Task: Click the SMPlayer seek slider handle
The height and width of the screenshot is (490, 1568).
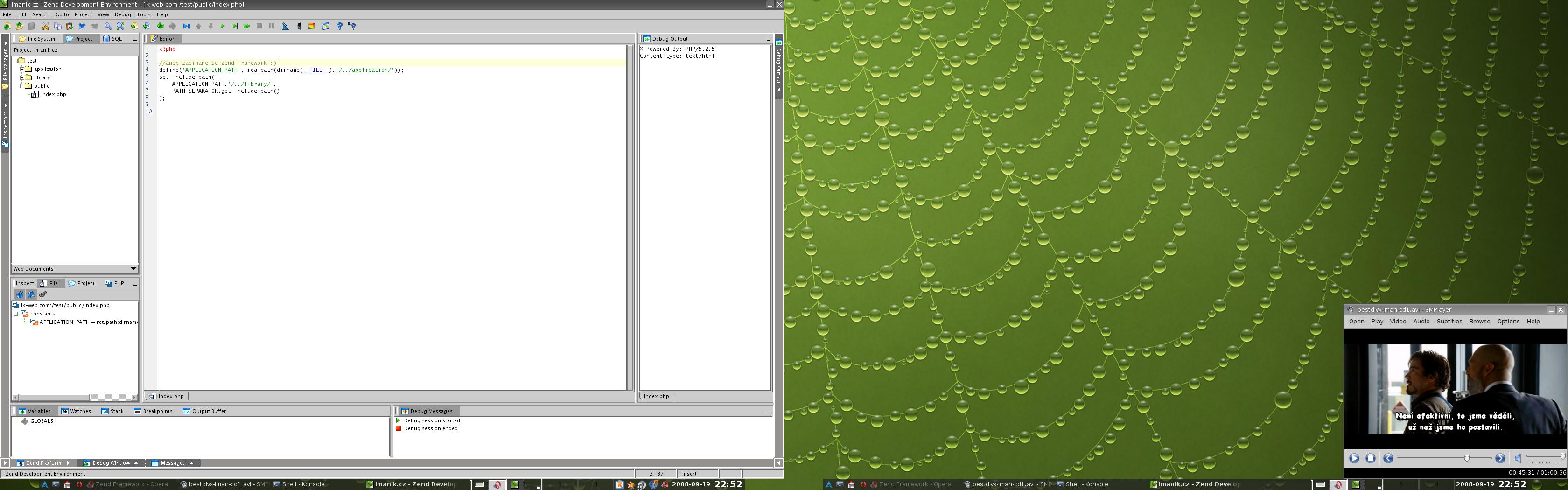Action: click(x=1466, y=458)
